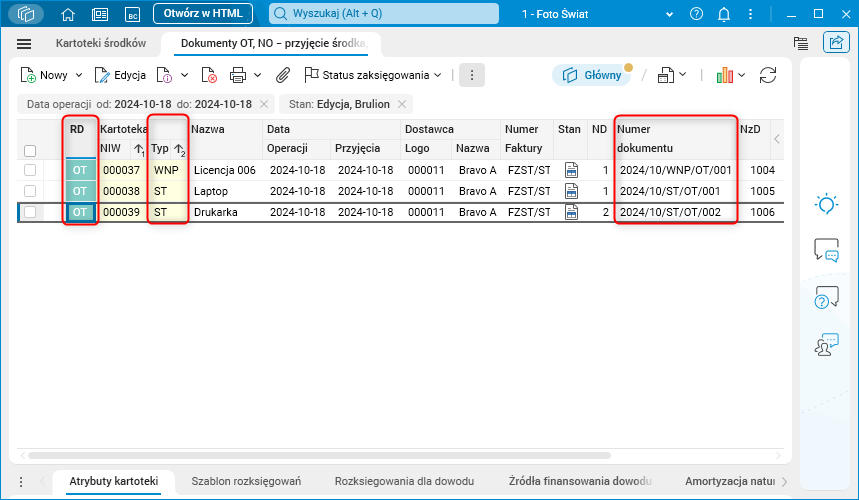The height and width of the screenshot is (500, 859).
Task: Open the title bar vertical dots menu
Action: (x=751, y=14)
